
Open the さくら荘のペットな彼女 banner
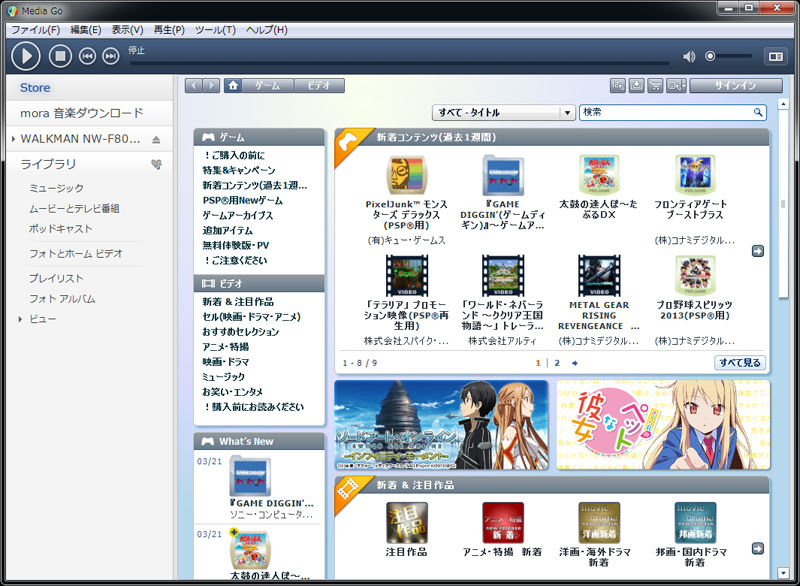tap(663, 425)
